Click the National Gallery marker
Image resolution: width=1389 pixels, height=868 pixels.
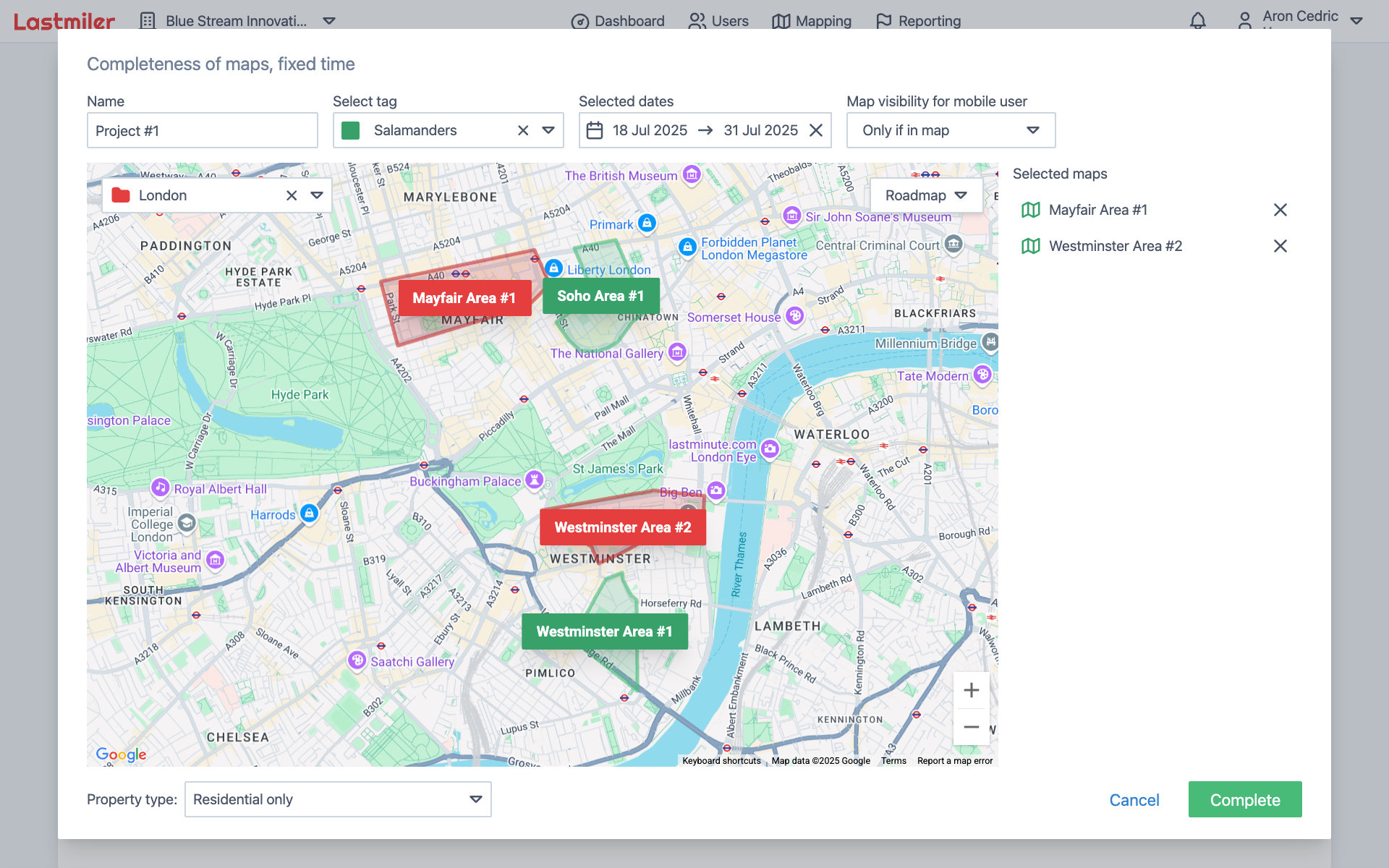pyautogui.click(x=678, y=352)
